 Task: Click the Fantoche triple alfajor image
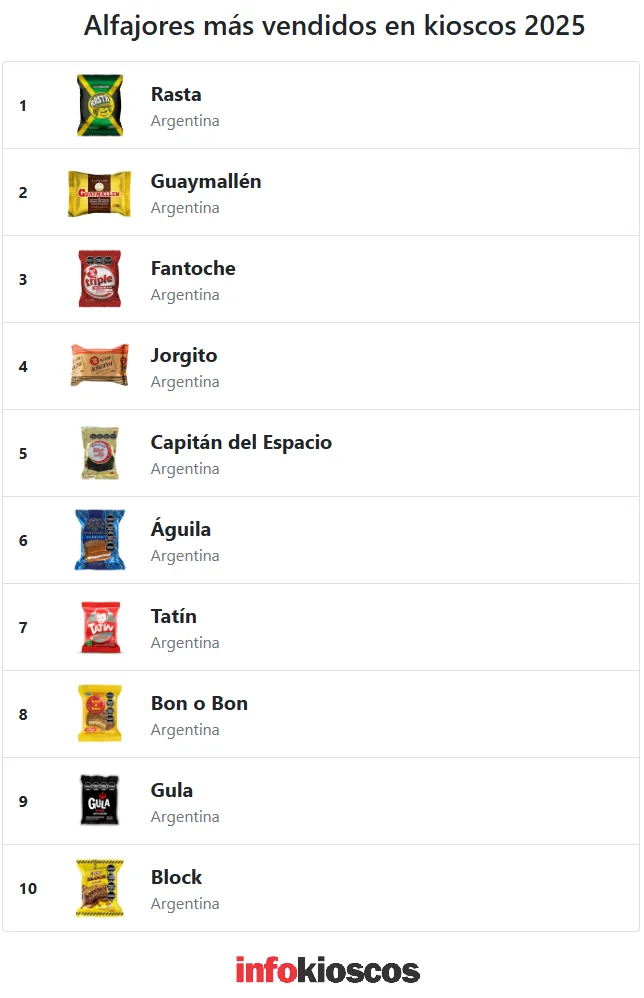100,279
